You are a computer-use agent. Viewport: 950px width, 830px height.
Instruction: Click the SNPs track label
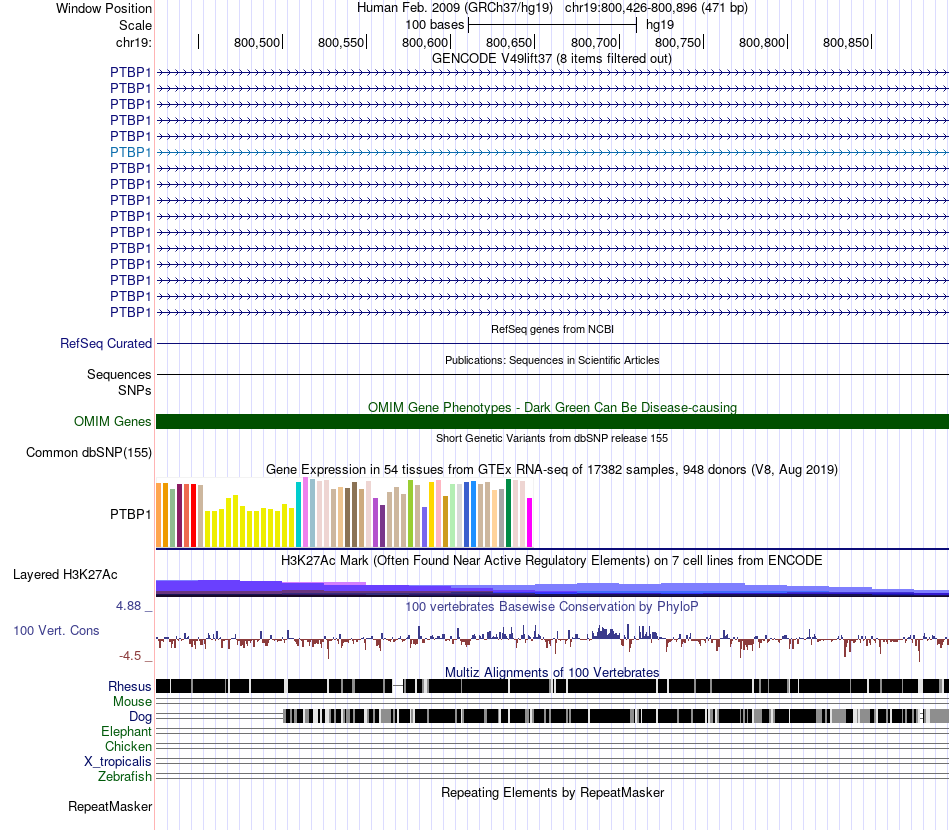coord(135,390)
